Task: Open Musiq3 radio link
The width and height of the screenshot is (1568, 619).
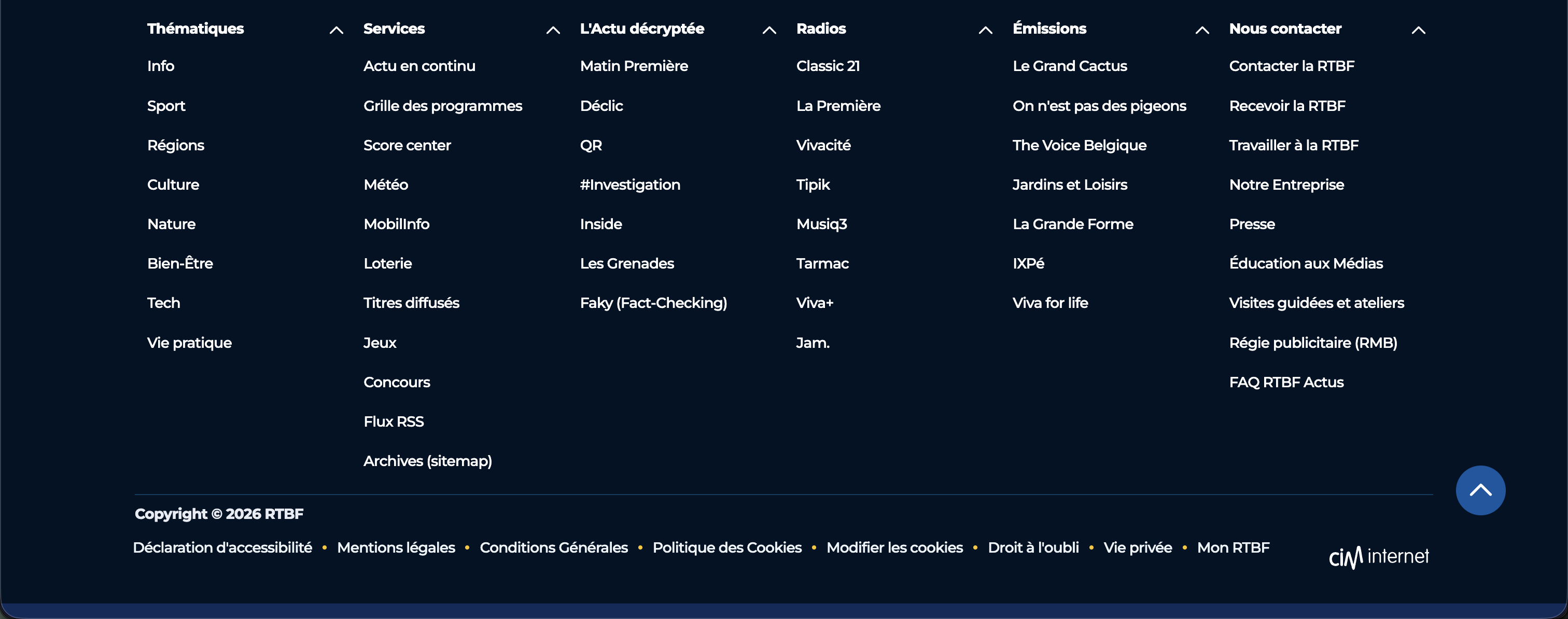Action: tap(822, 224)
